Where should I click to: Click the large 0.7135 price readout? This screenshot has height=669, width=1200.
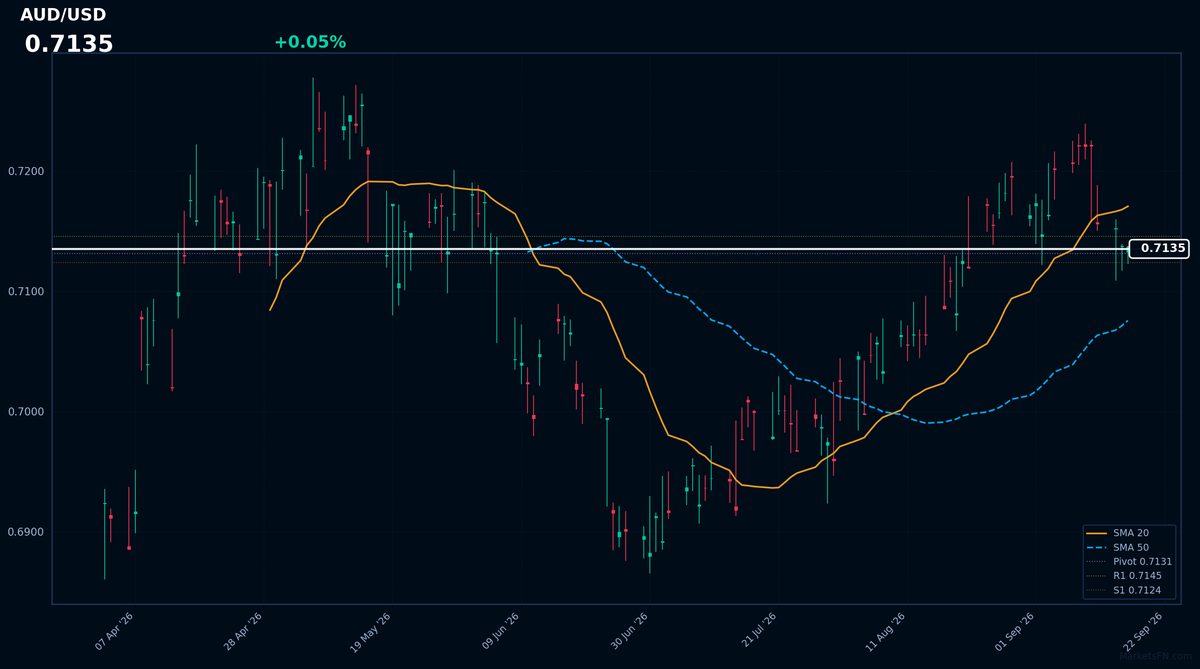[x=69, y=44]
